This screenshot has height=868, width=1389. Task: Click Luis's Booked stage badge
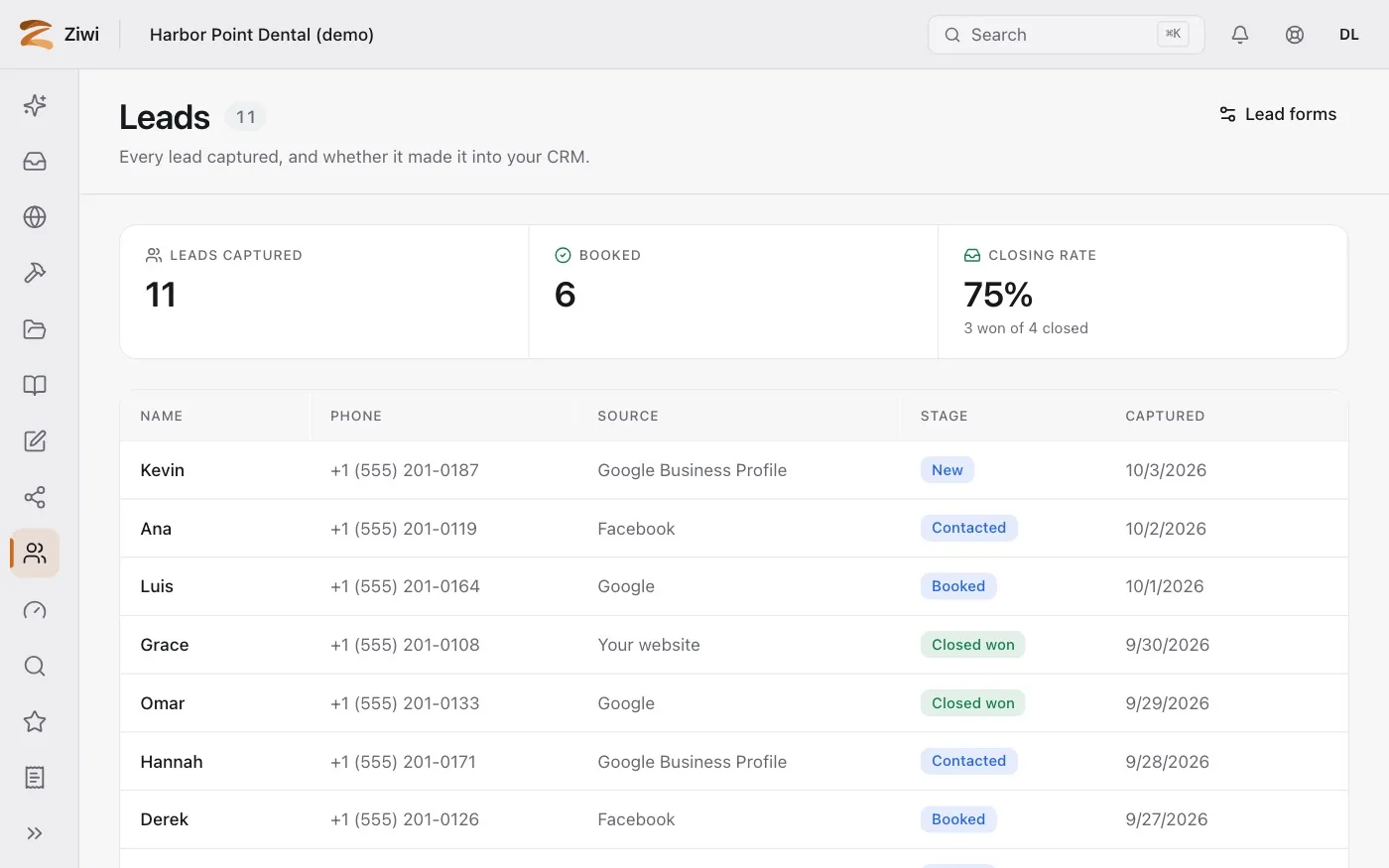point(958,586)
